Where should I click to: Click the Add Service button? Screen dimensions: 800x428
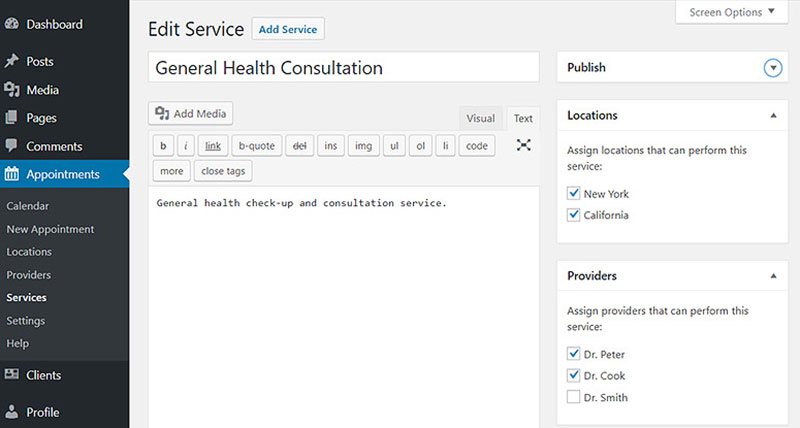288,30
